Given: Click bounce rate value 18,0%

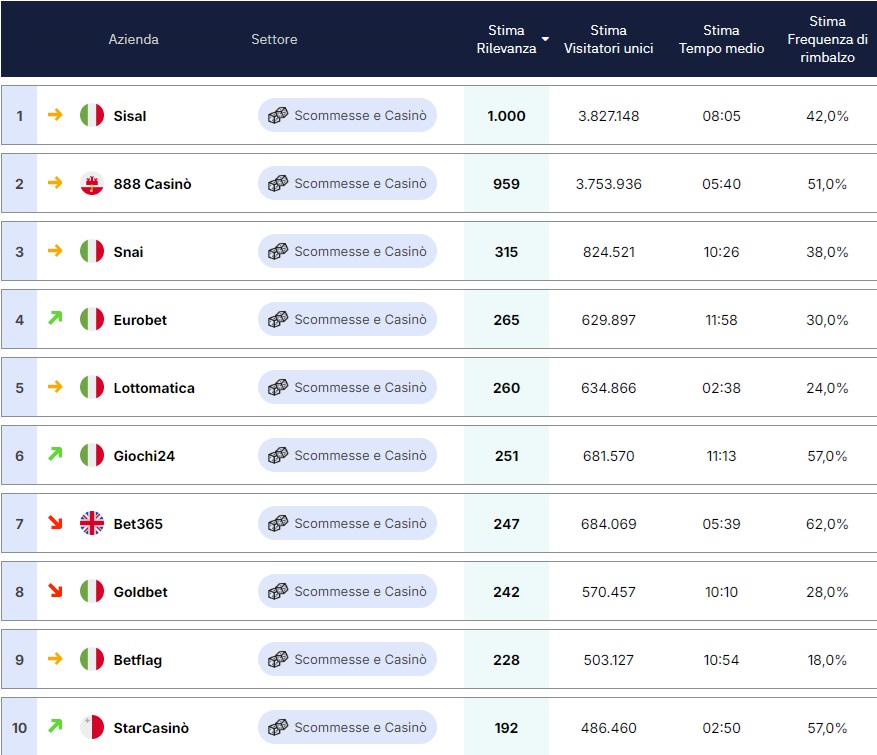Looking at the screenshot, I should (827, 660).
